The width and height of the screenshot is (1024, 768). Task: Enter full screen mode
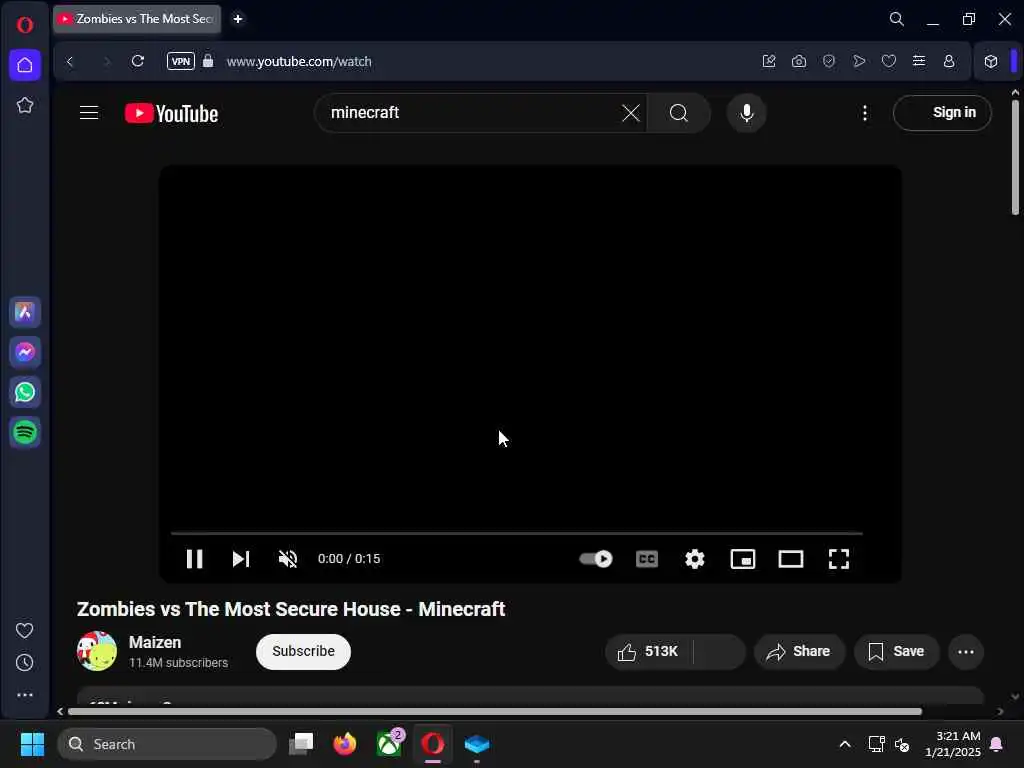click(x=839, y=559)
